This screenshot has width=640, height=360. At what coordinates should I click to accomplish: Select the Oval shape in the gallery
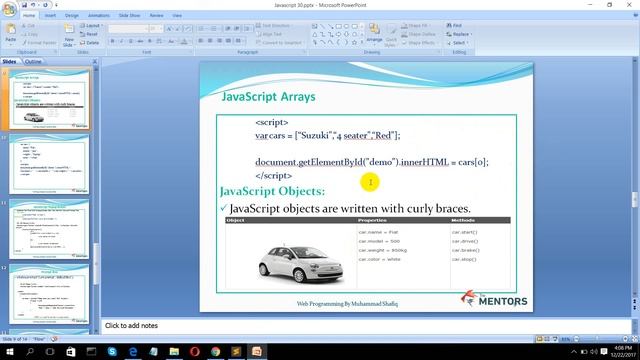[x=347, y=26]
